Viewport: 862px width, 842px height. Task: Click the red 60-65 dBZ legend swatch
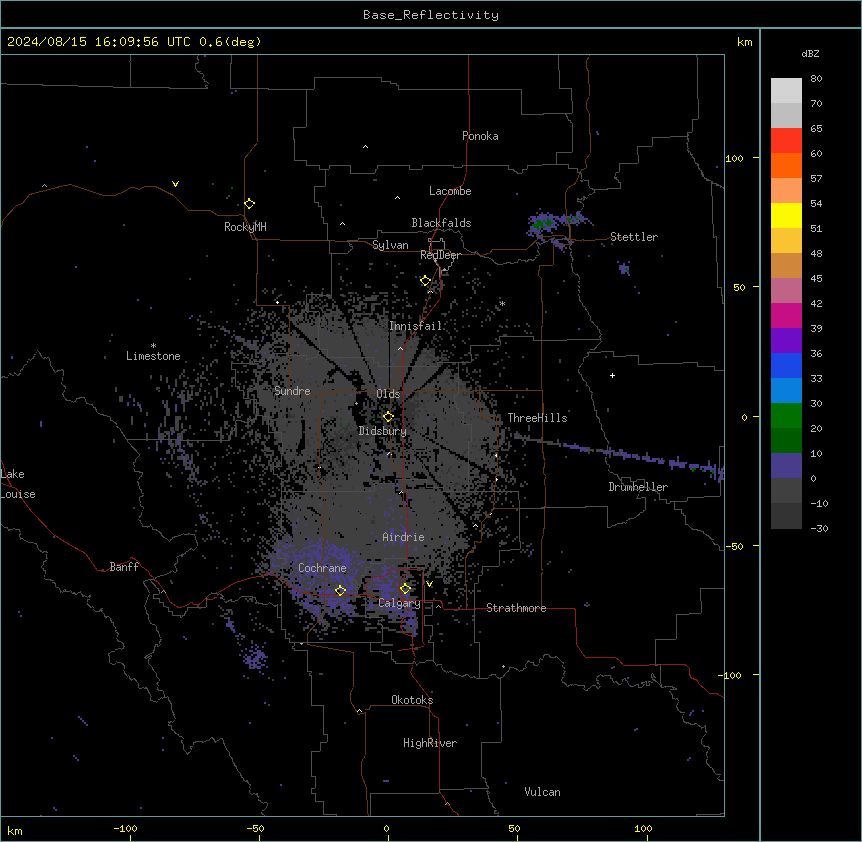point(786,141)
